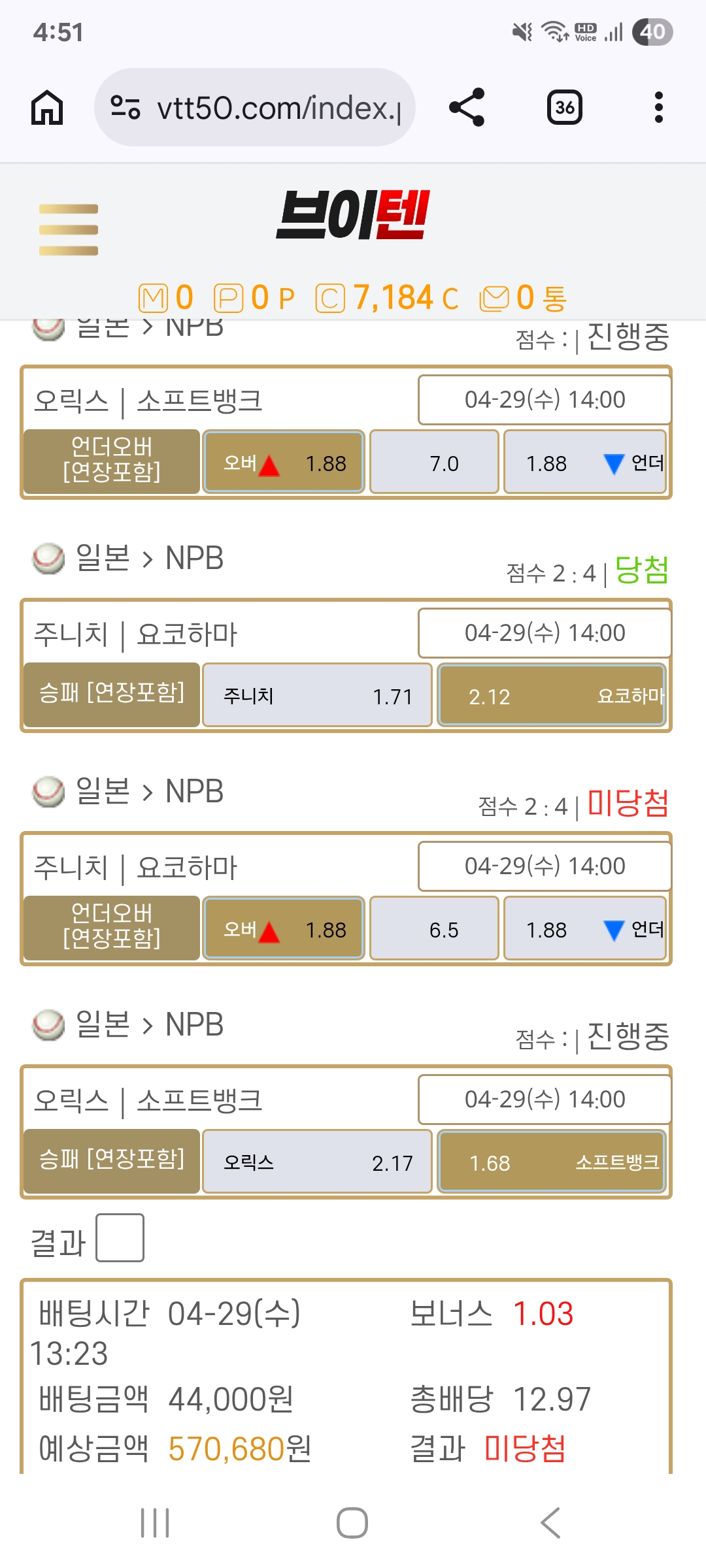Select 요코하마 2.12 odds button
Screen dimensions: 706x1568
coord(552,696)
